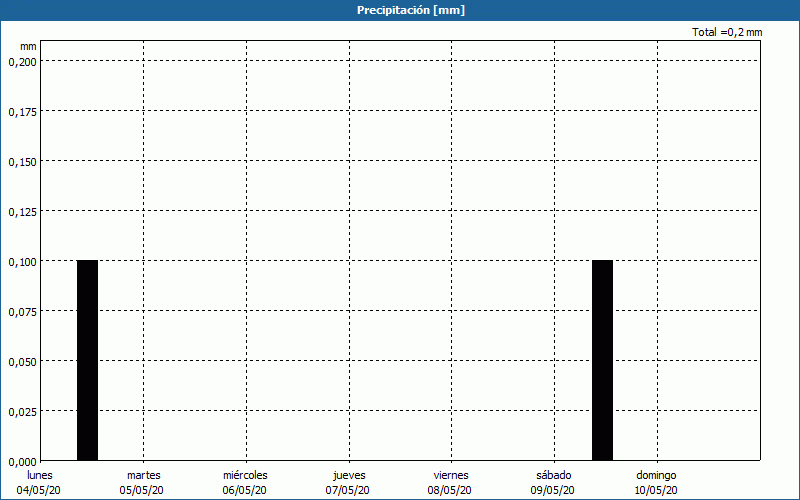Click the 0,150 y-axis label
Image resolution: width=800 pixels, height=500 pixels.
coord(22,162)
